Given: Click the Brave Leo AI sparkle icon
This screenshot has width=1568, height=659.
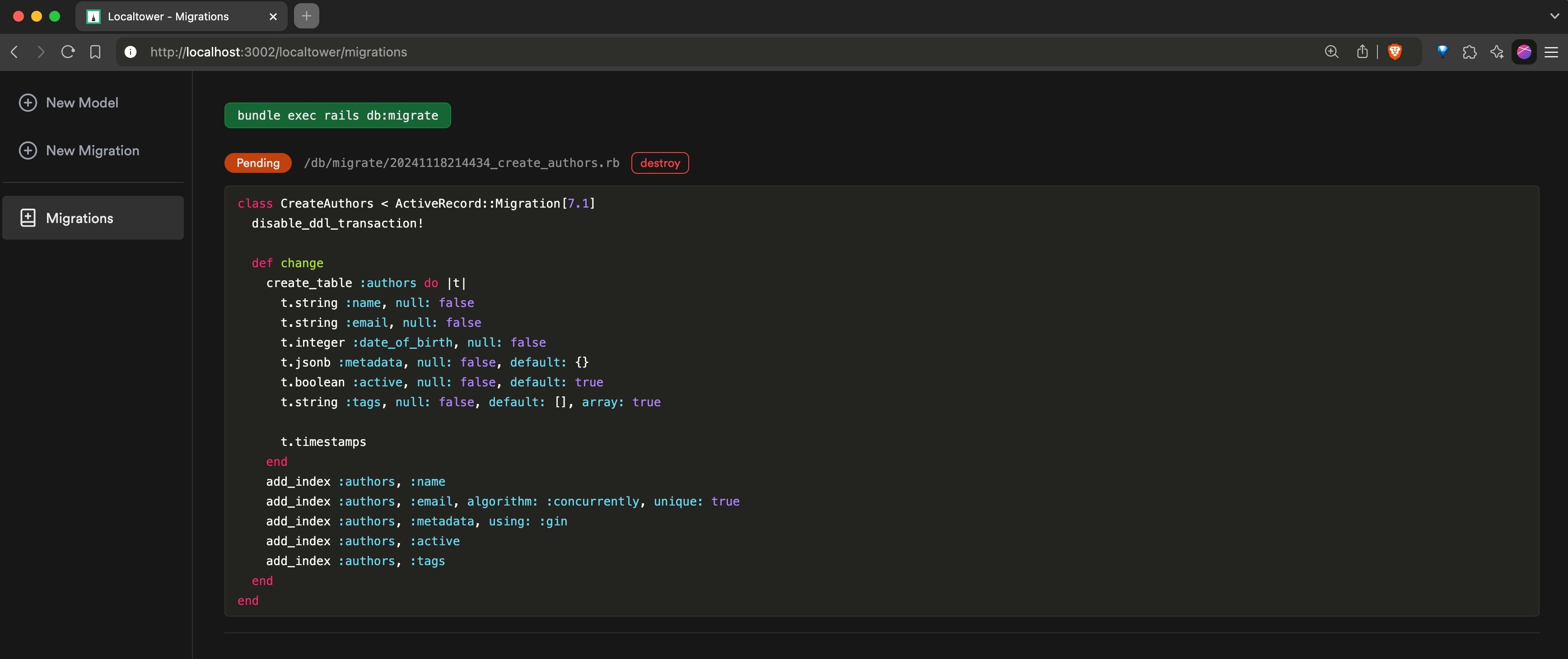Looking at the screenshot, I should coord(1497,52).
